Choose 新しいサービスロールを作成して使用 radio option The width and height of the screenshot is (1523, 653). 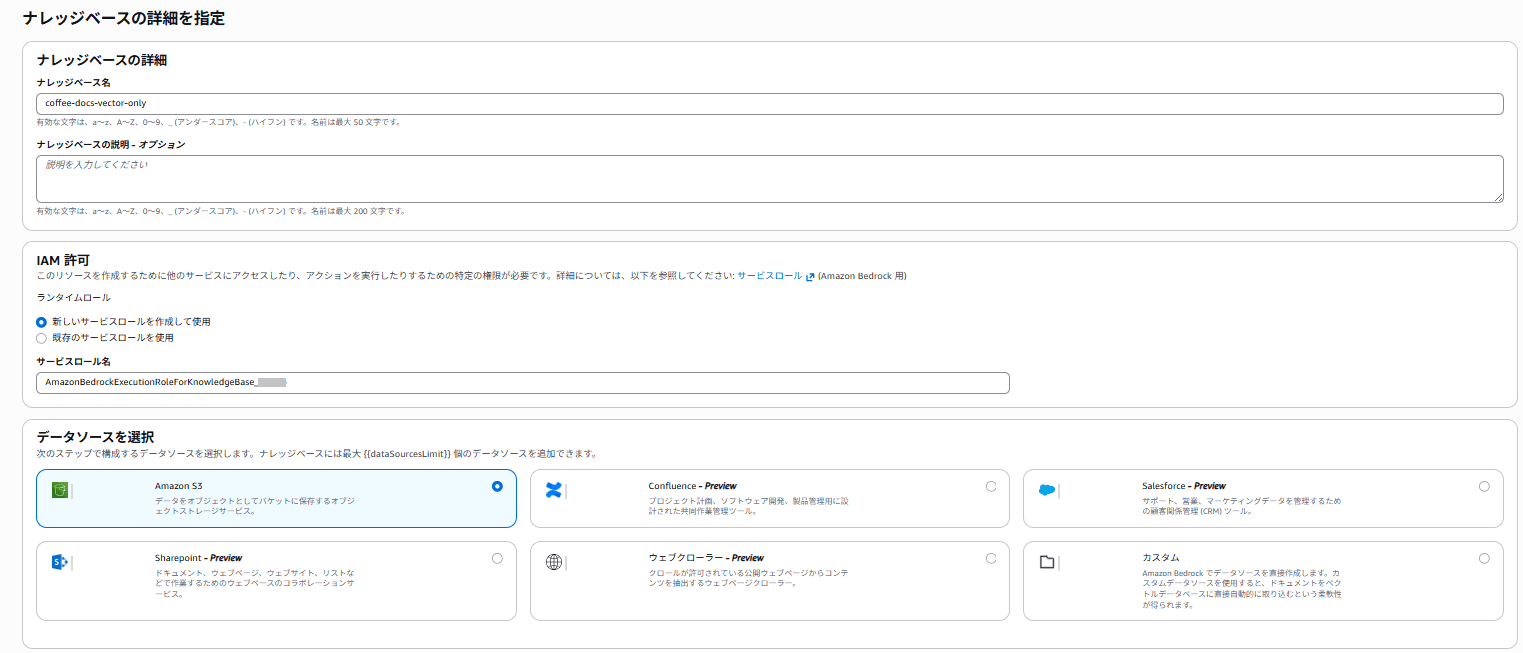click(x=41, y=322)
